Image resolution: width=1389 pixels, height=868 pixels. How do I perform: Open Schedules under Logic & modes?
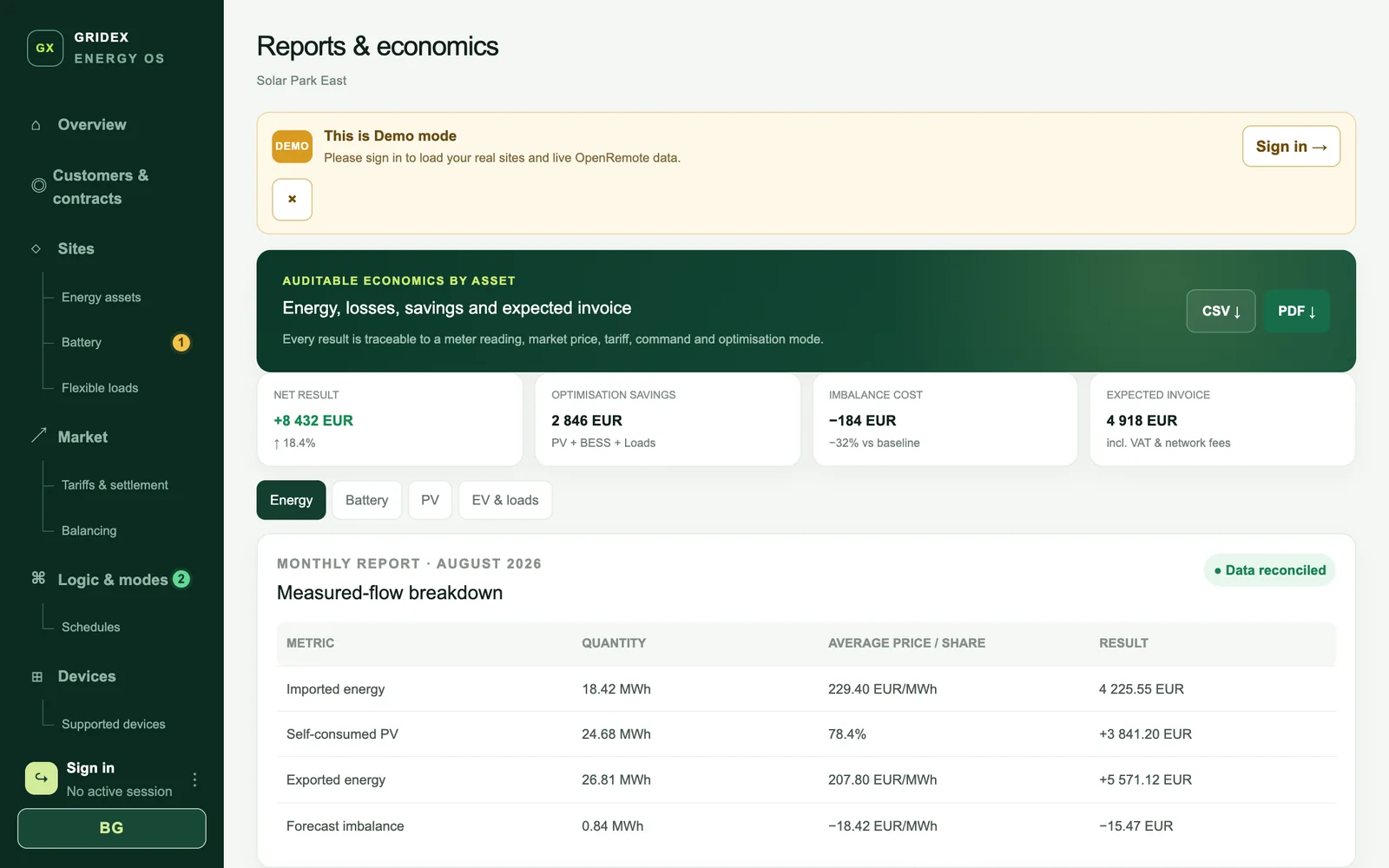click(90, 627)
